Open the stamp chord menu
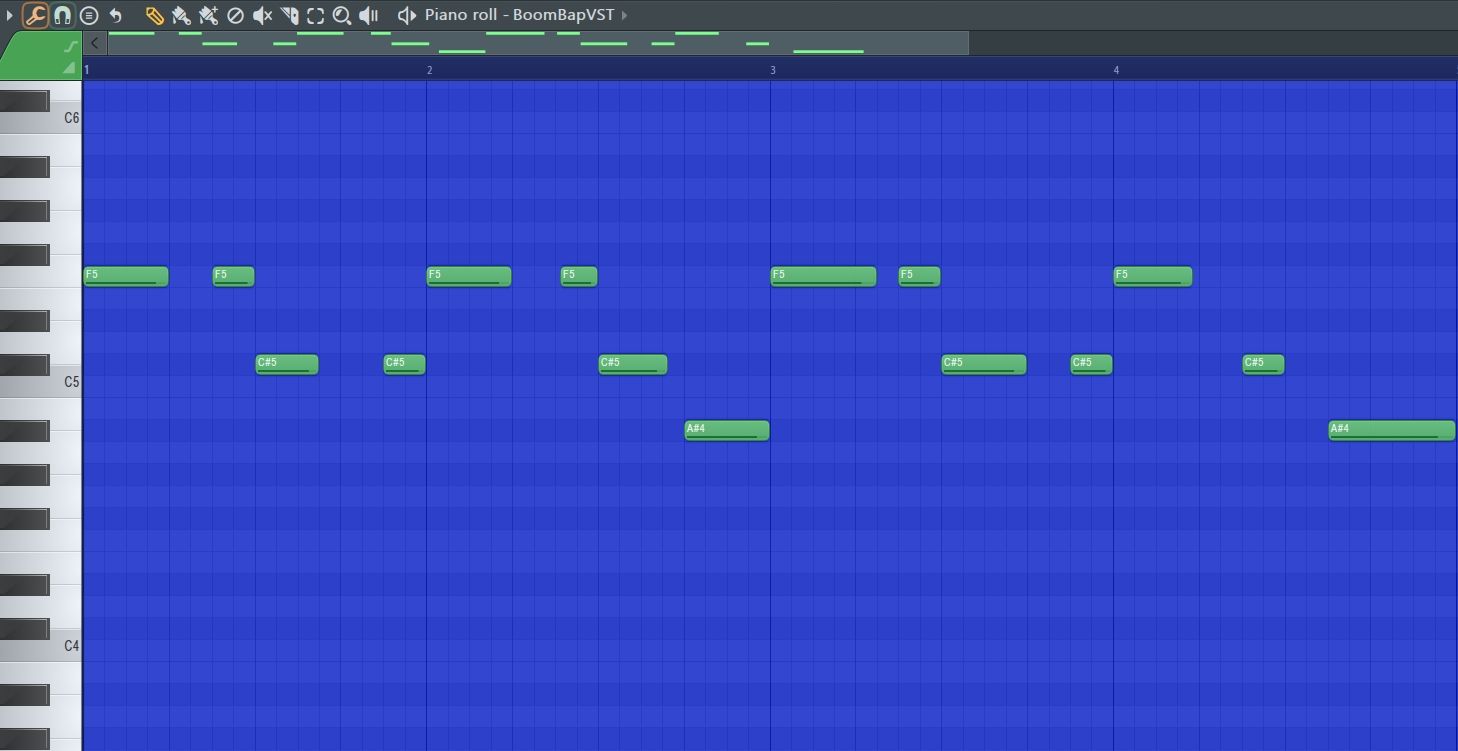The image size is (1458, 751). click(x=89, y=15)
